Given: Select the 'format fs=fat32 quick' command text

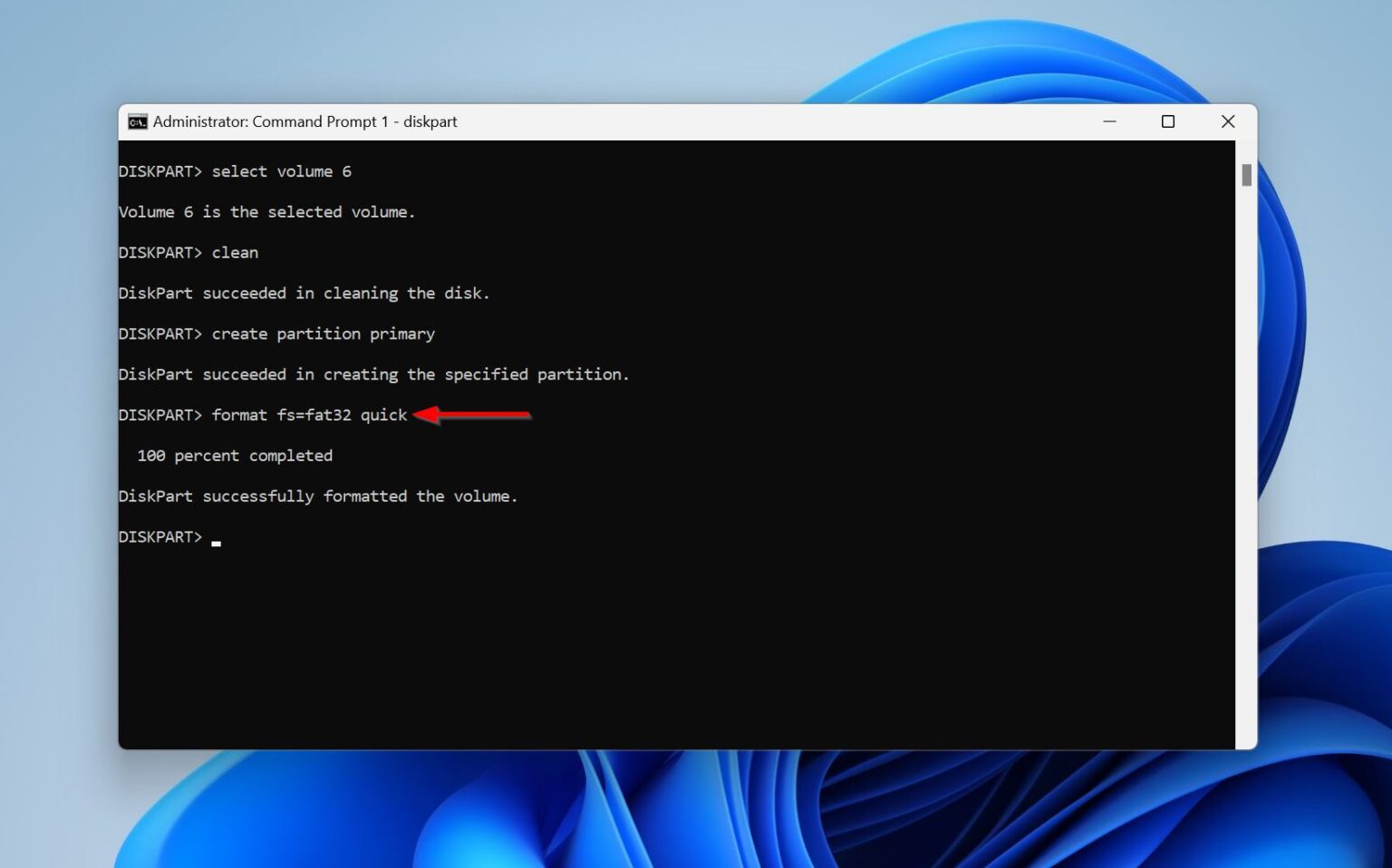Looking at the screenshot, I should pyautogui.click(x=308, y=414).
